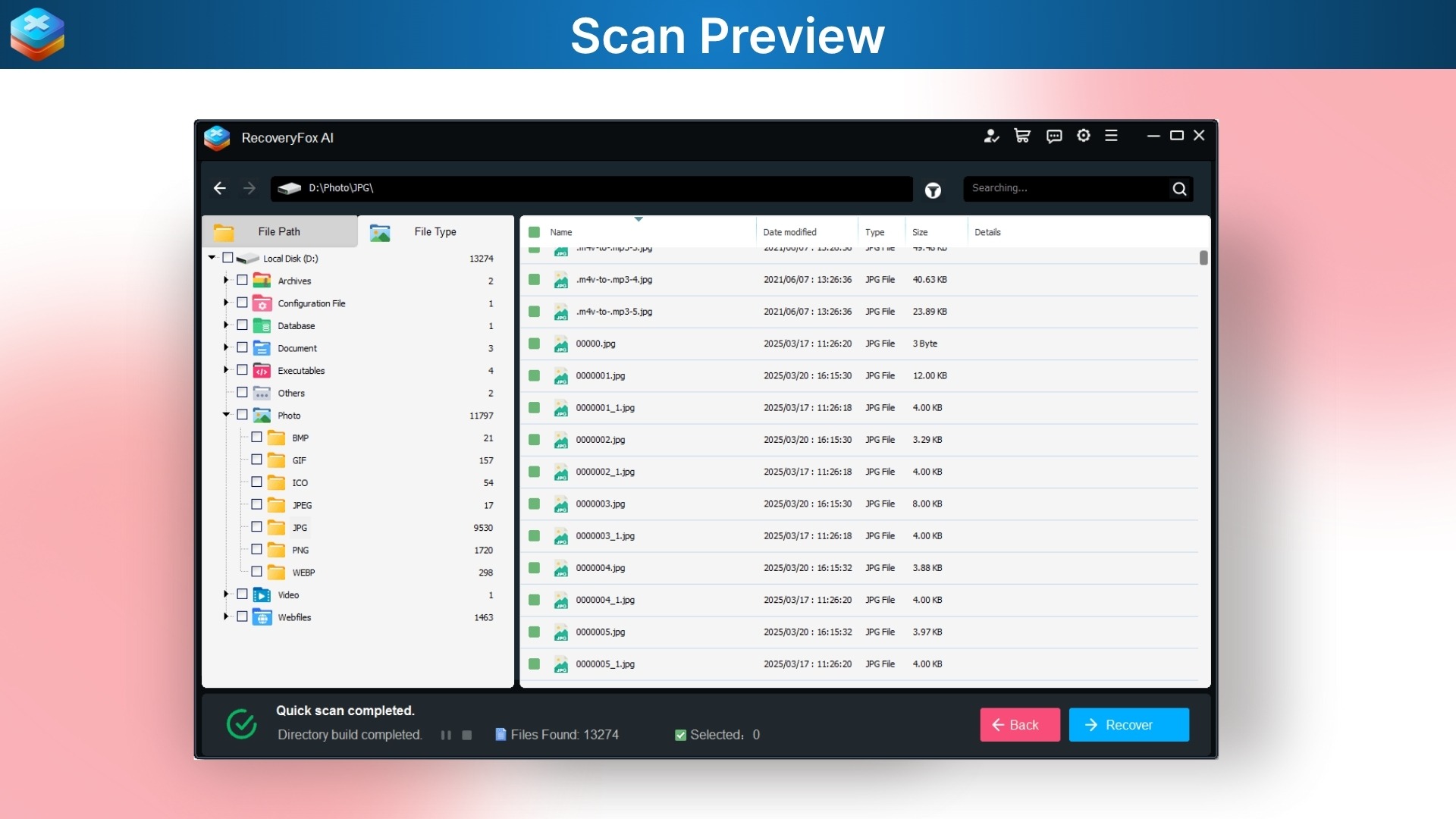Click the search magnifier icon
Image resolution: width=1456 pixels, height=819 pixels.
pyautogui.click(x=1179, y=189)
